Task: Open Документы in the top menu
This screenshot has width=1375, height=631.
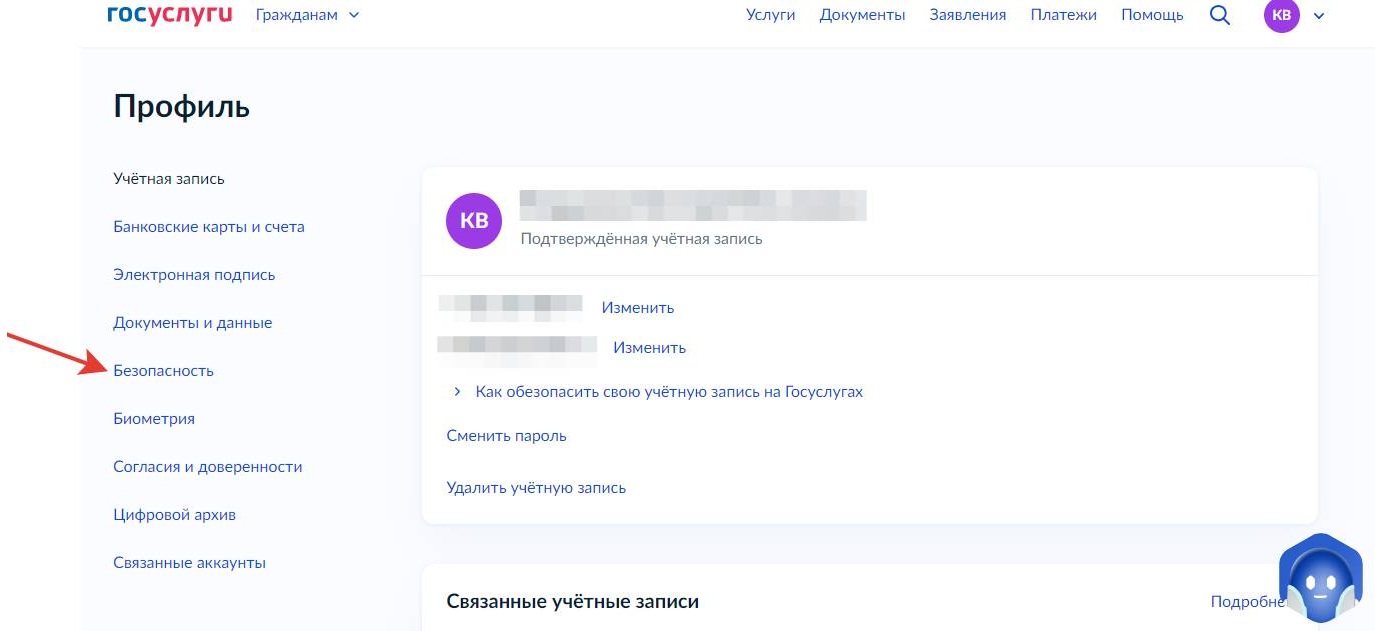Action: [x=862, y=15]
